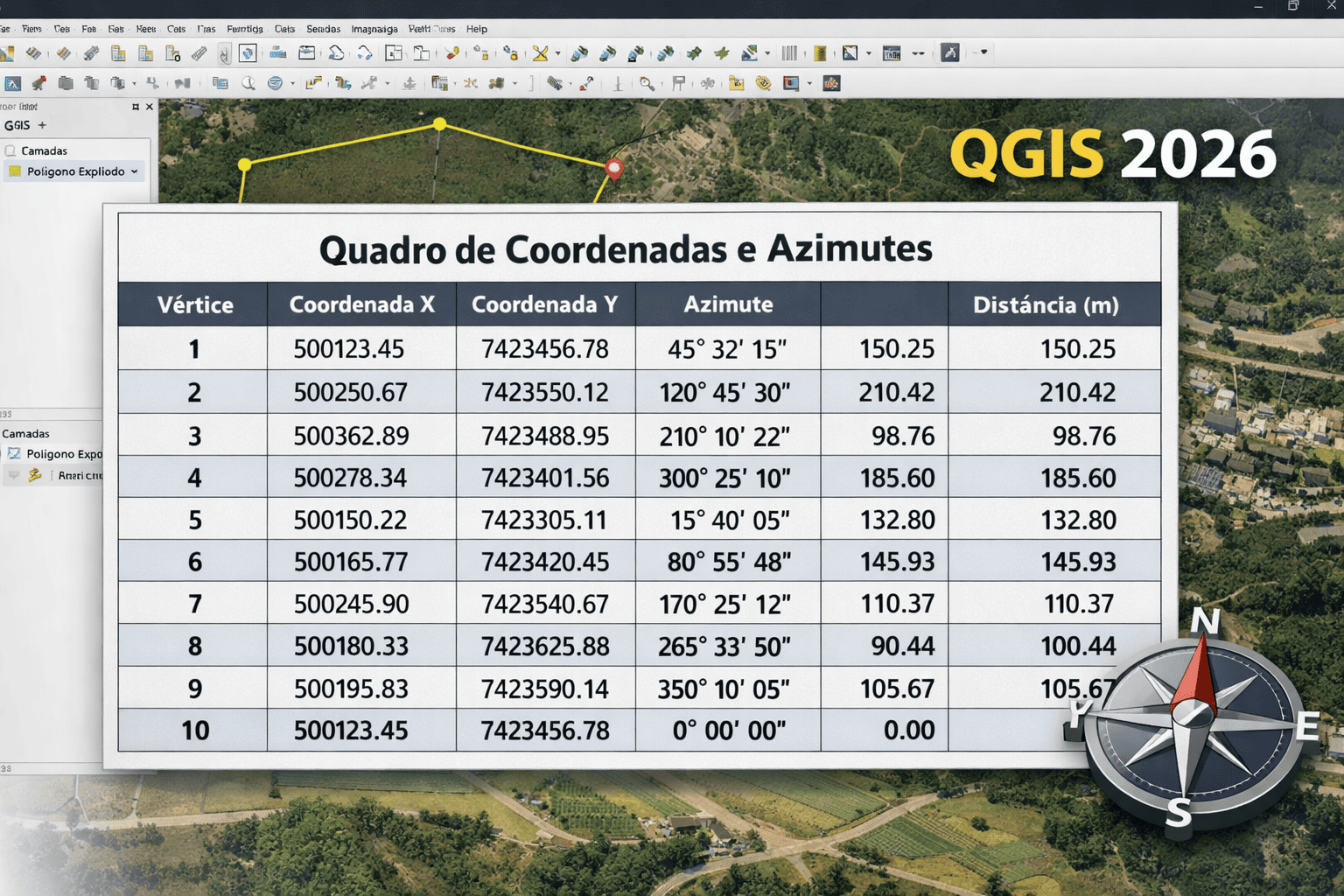
Task: Toggle the pin on the Browser panel header
Action: pos(136,107)
